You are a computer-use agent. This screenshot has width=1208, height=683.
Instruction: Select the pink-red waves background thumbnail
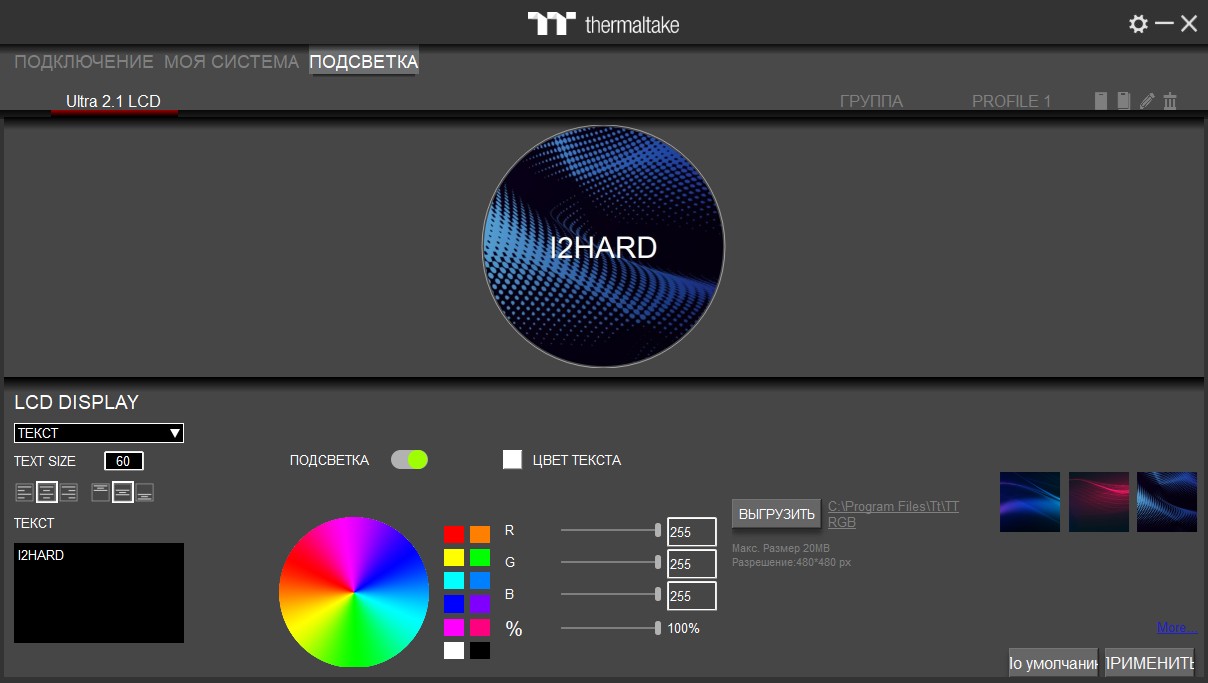click(1099, 502)
